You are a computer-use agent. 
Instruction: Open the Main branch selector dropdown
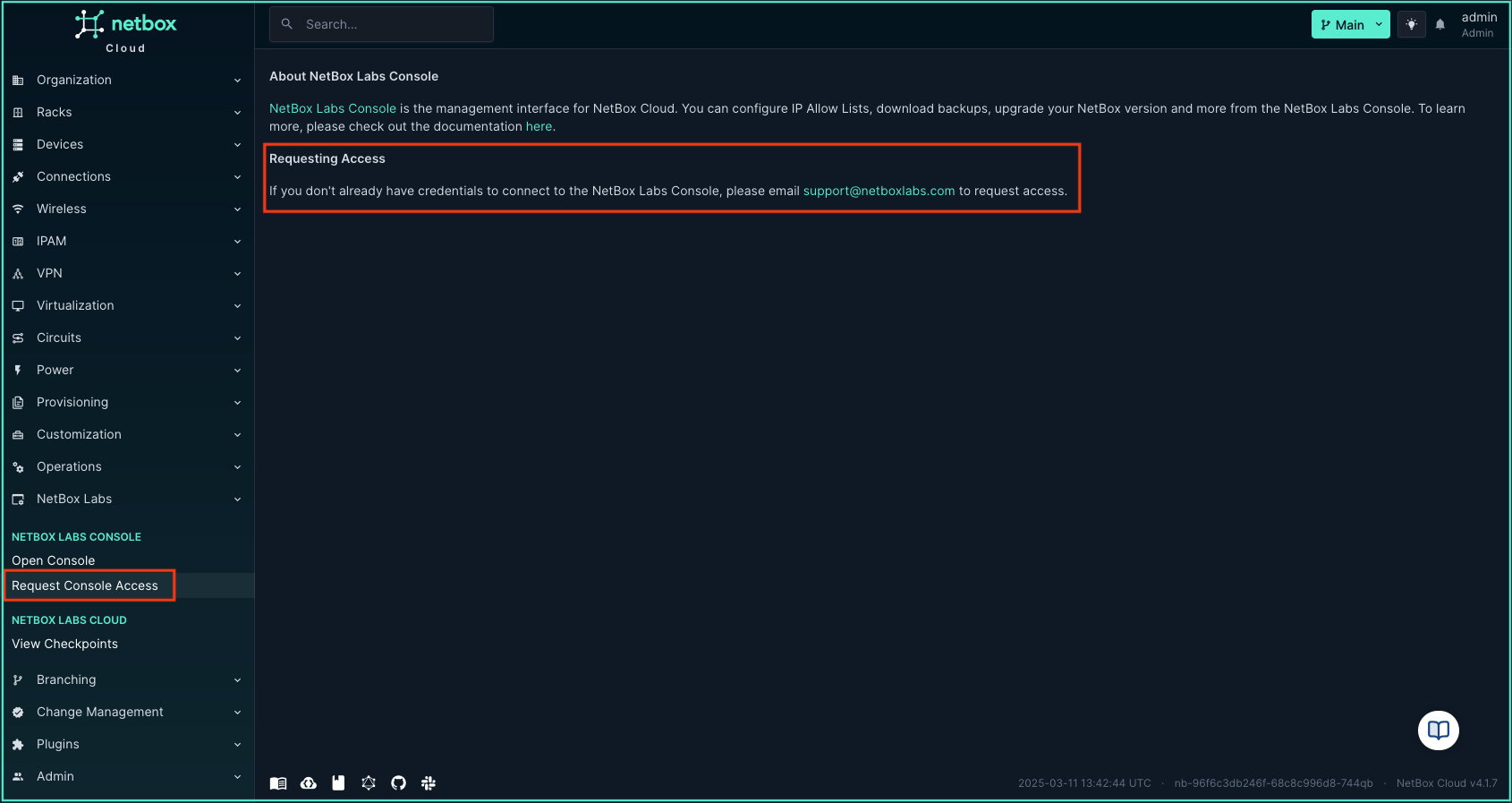[x=1350, y=25]
